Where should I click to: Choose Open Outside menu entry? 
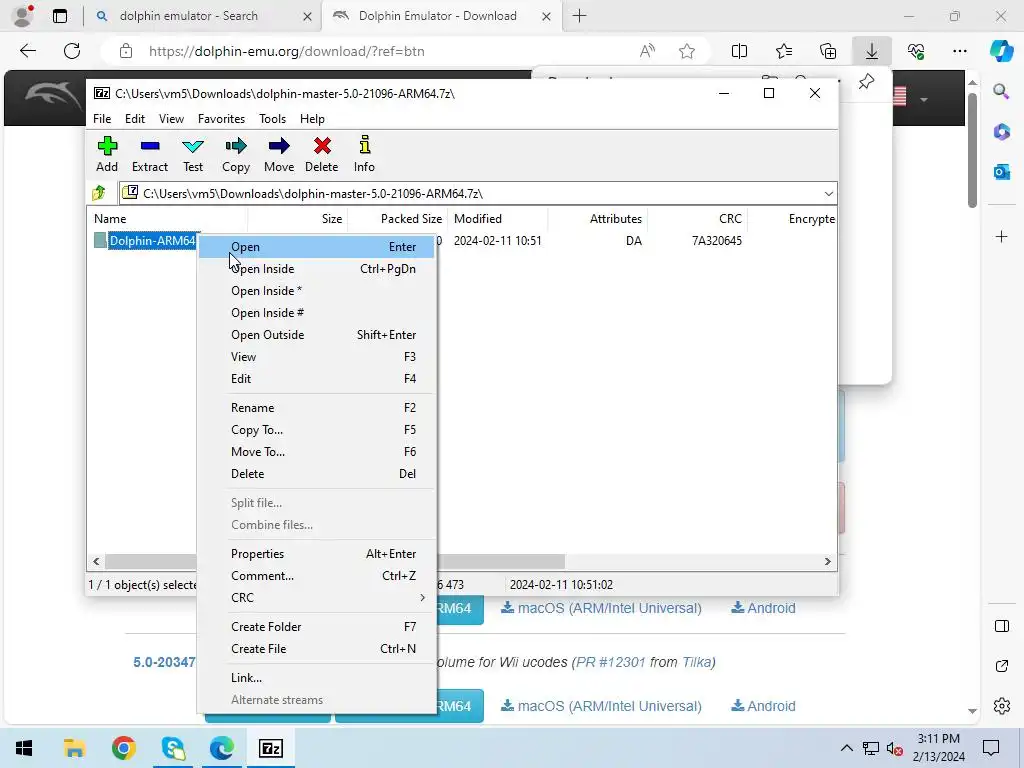317,335
